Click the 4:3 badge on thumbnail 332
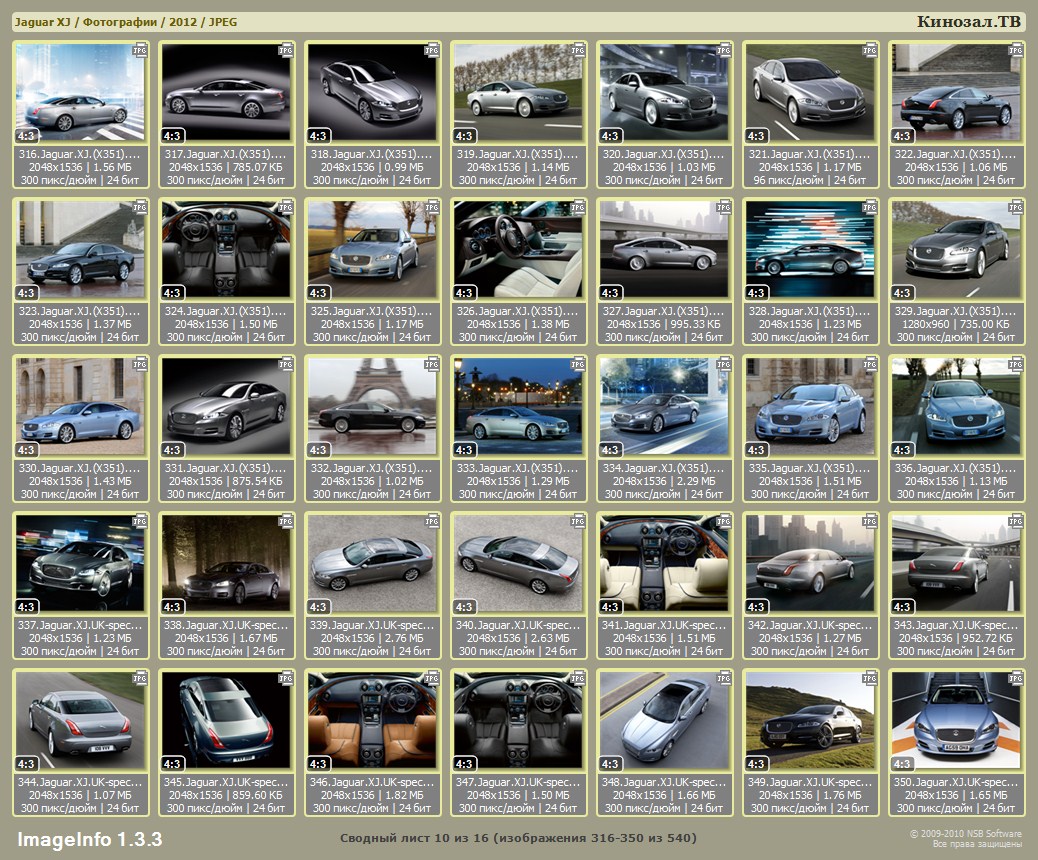 (318, 450)
